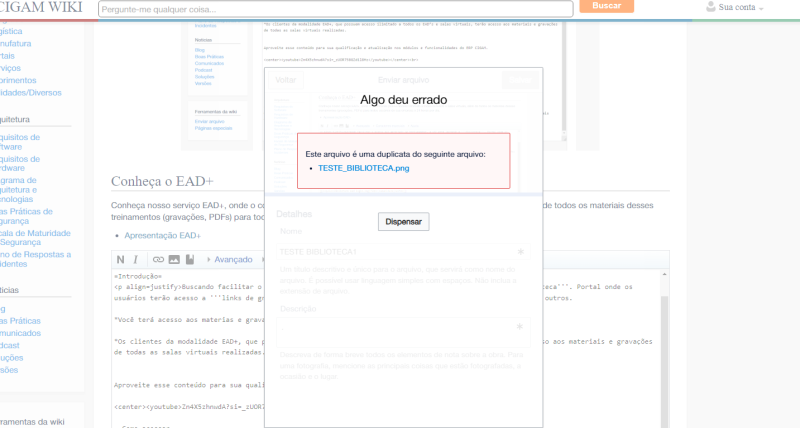Focus the 'Pergunte-me qualquer coisa' search field
800x428 pixels.
[x=335, y=9]
